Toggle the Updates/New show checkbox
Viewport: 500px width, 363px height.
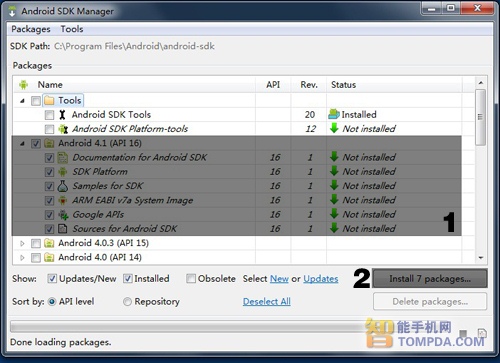[52, 278]
